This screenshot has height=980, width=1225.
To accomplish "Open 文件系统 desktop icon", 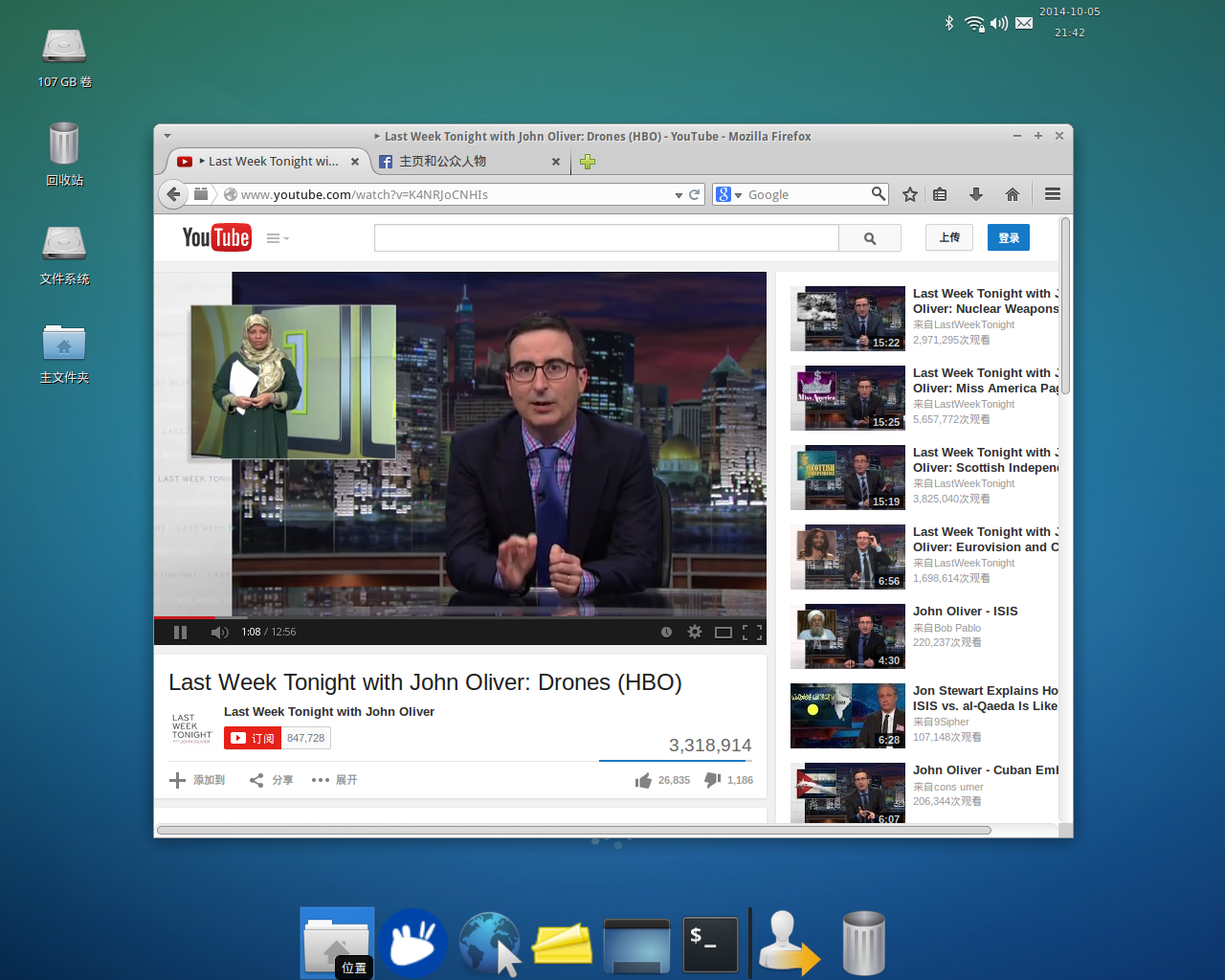I will coord(64,255).
